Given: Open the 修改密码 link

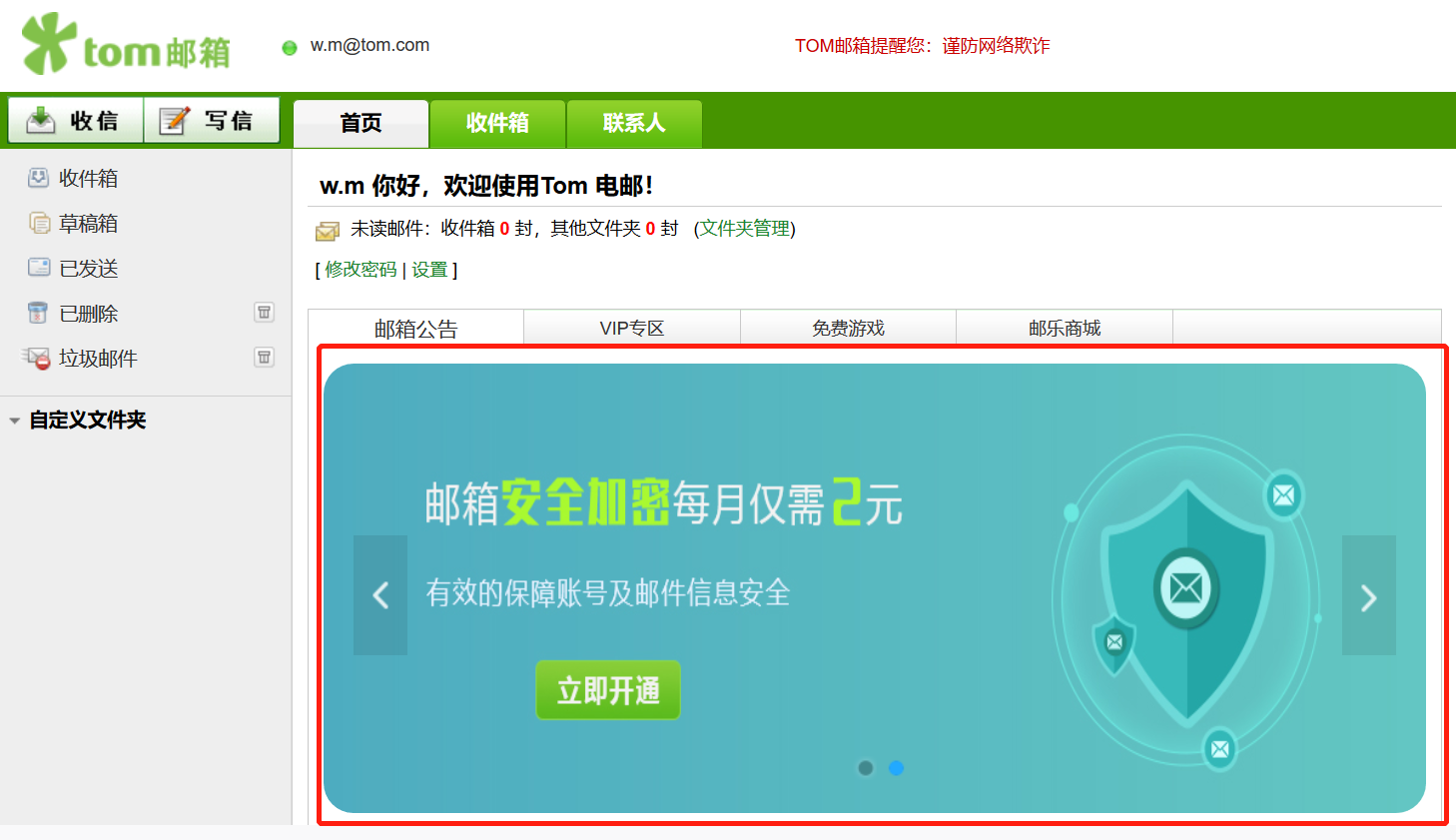Looking at the screenshot, I should pyautogui.click(x=361, y=270).
